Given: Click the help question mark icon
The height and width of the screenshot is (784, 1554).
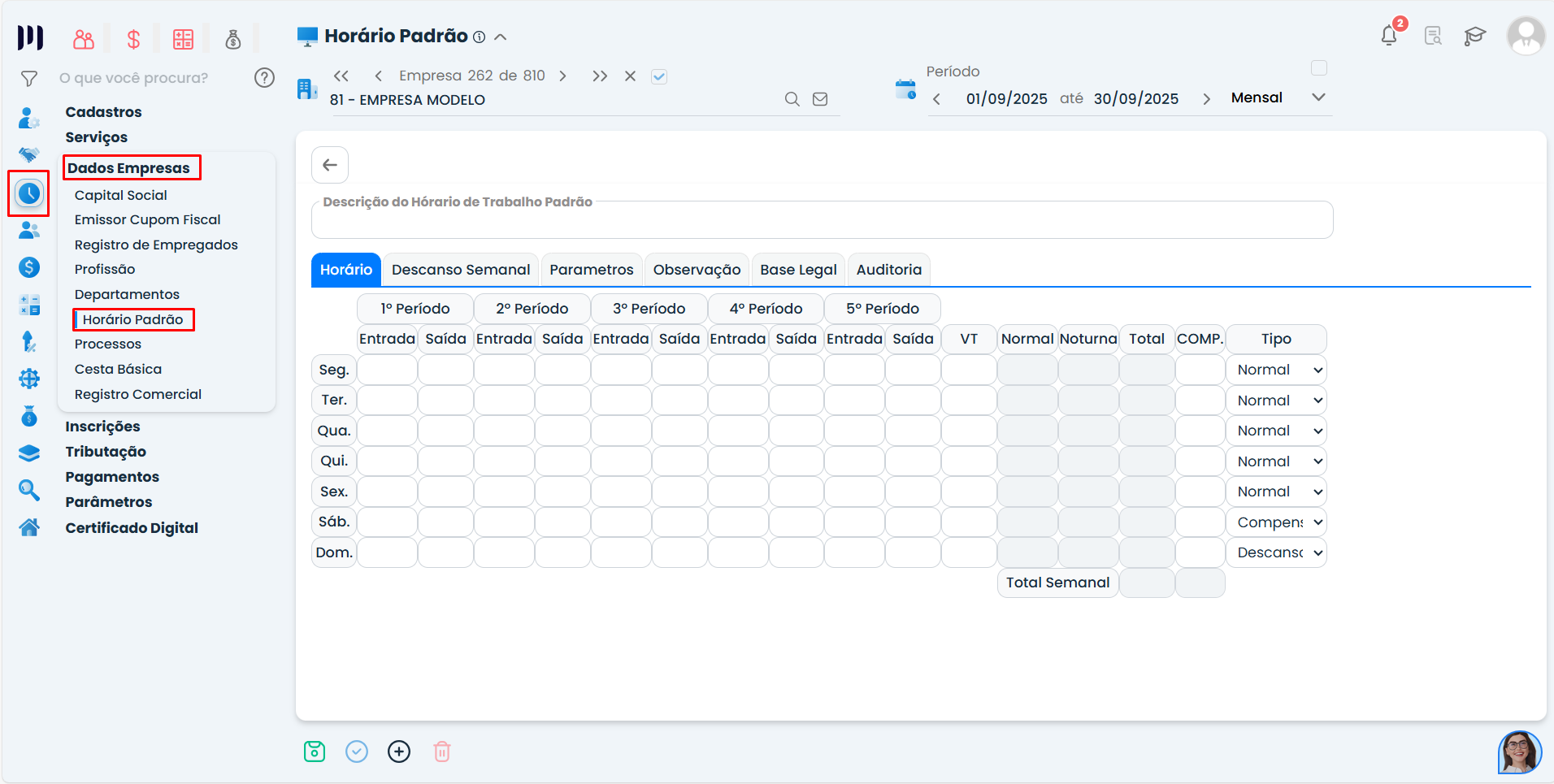Looking at the screenshot, I should tap(264, 78).
